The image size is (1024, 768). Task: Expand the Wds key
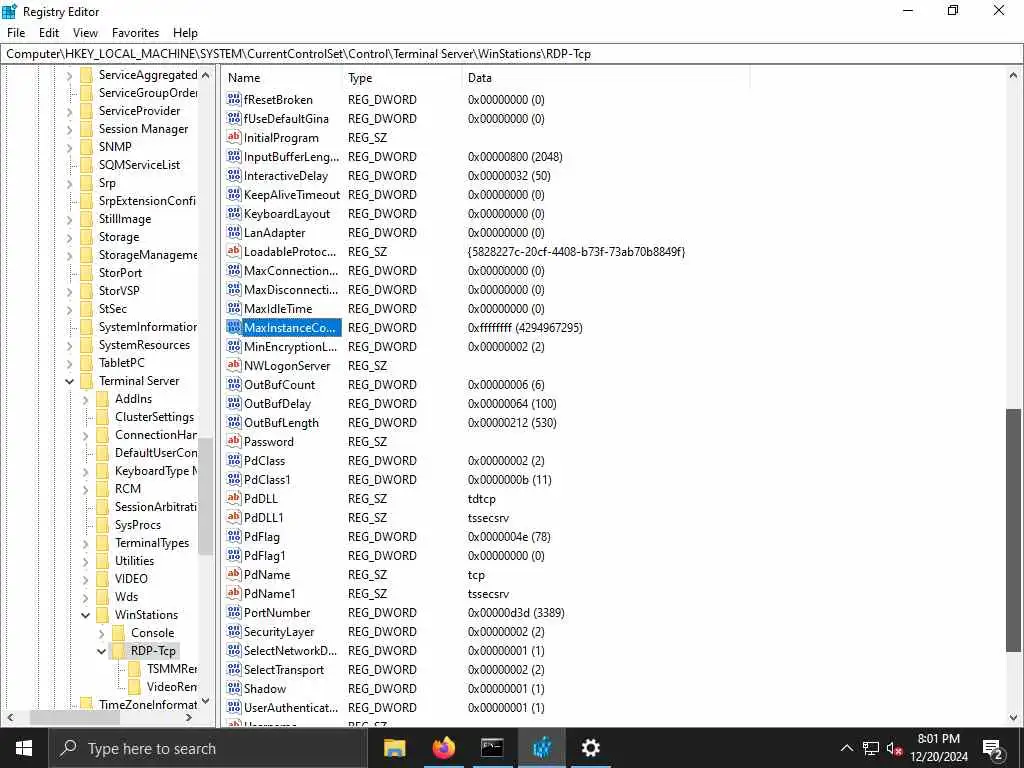click(x=86, y=597)
